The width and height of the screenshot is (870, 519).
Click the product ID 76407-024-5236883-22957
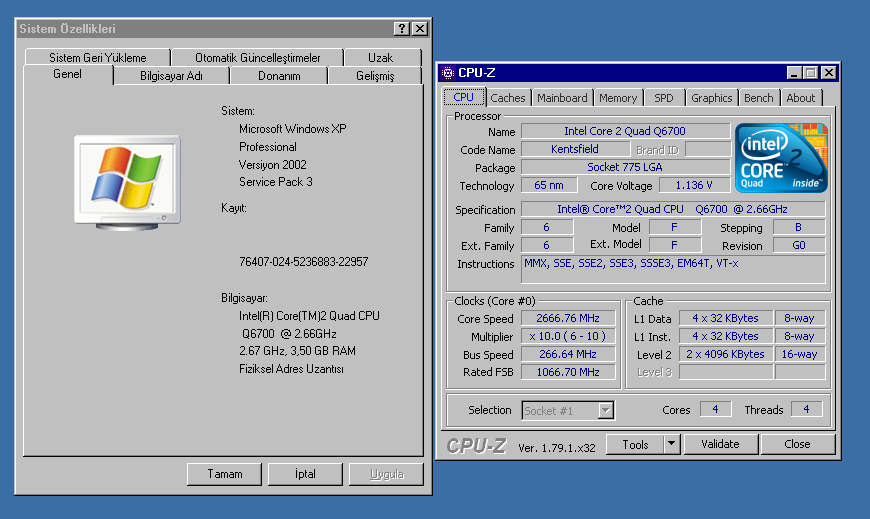pos(304,262)
